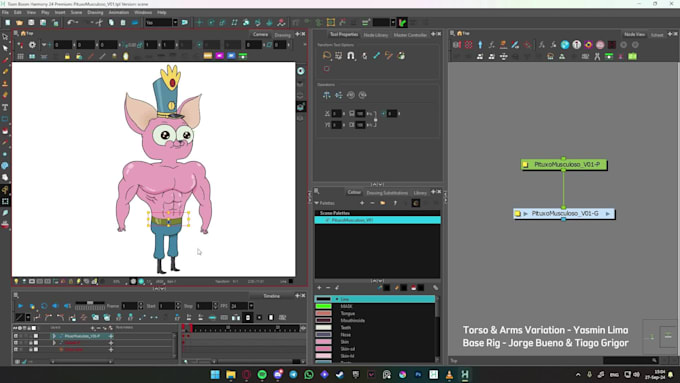Click the Frame field stepper arrows

[x=140, y=306]
